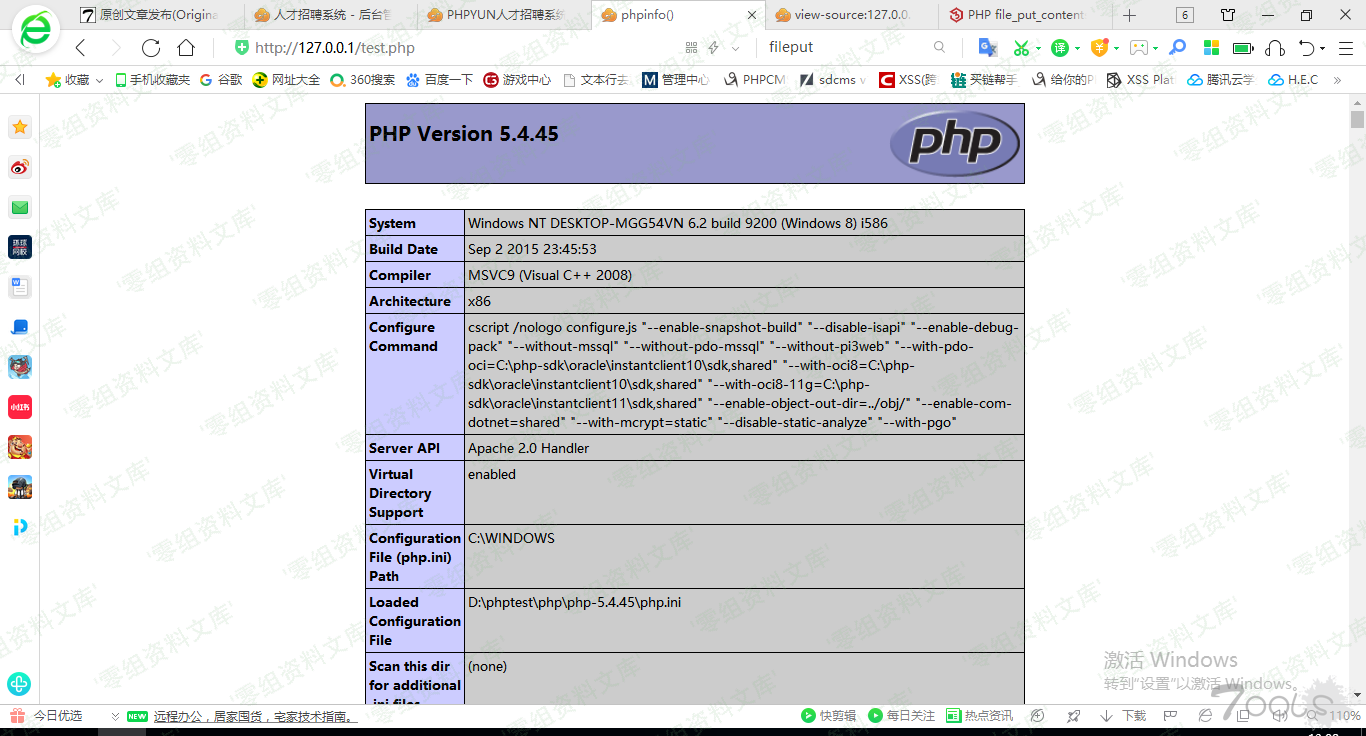The image size is (1366, 736).
Task: Click the browser refresh button
Action: (151, 48)
